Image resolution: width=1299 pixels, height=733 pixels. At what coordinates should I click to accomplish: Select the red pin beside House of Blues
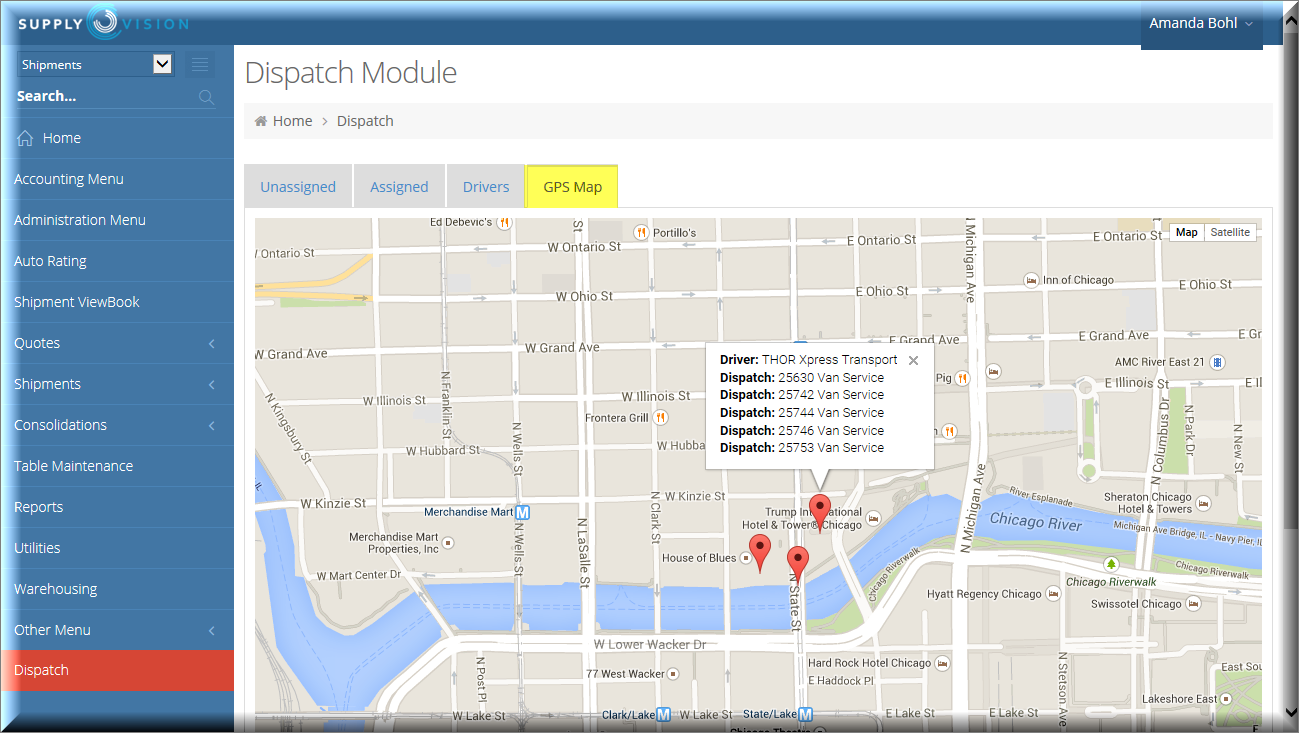tap(760, 553)
